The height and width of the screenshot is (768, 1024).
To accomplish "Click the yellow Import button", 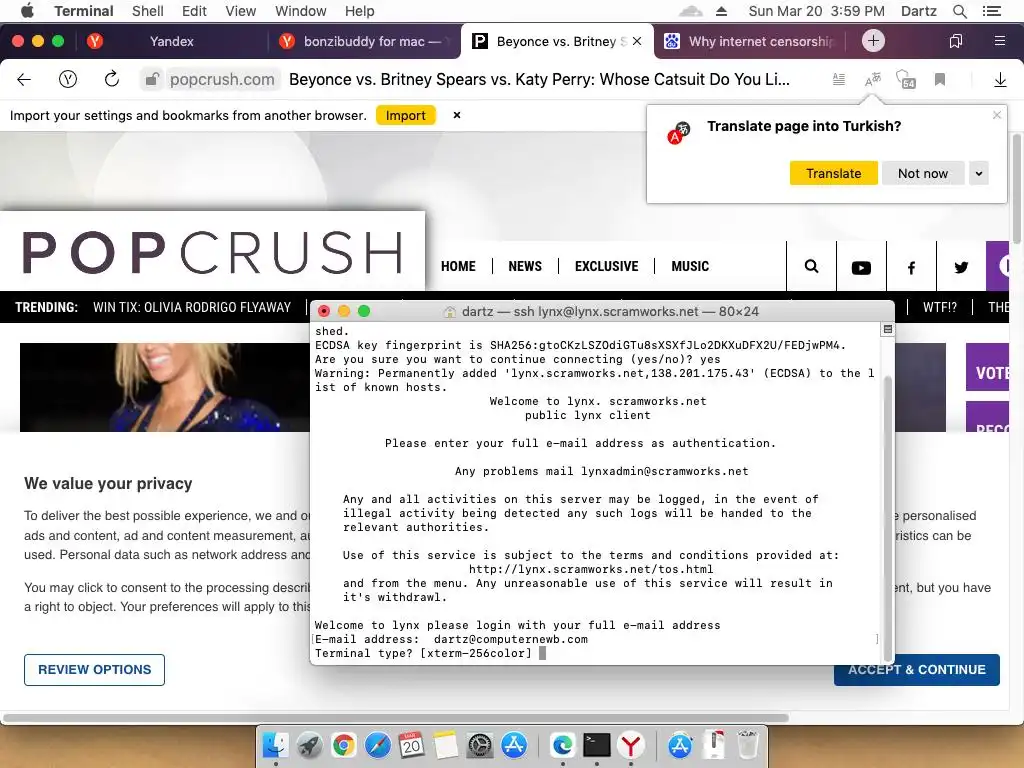I will point(406,116).
